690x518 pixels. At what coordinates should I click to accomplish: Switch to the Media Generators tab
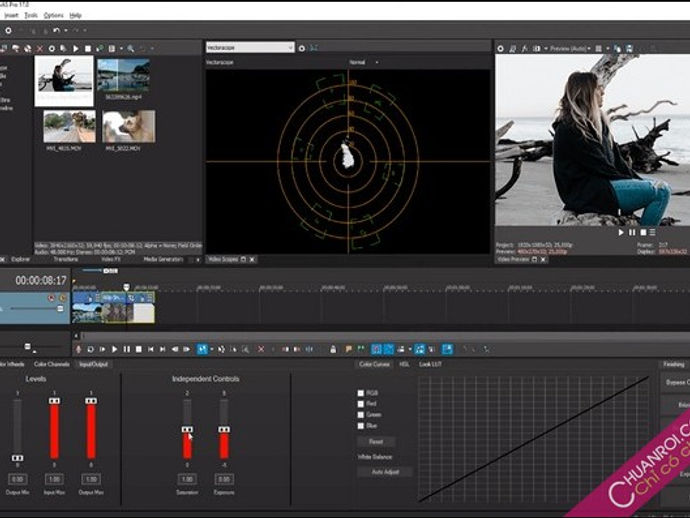coord(163,259)
